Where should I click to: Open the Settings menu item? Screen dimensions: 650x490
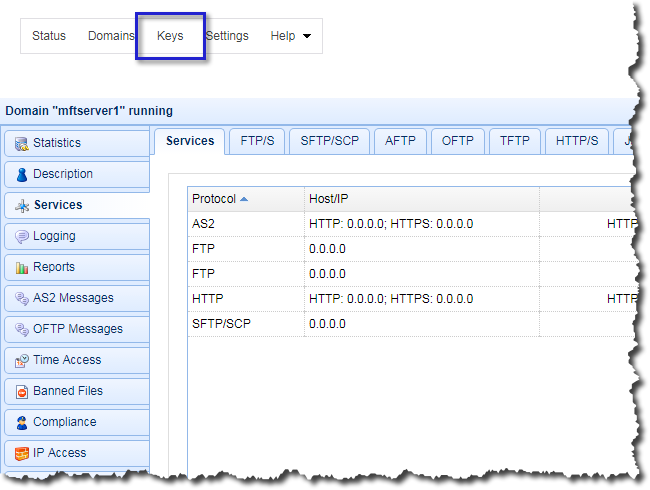click(x=227, y=36)
